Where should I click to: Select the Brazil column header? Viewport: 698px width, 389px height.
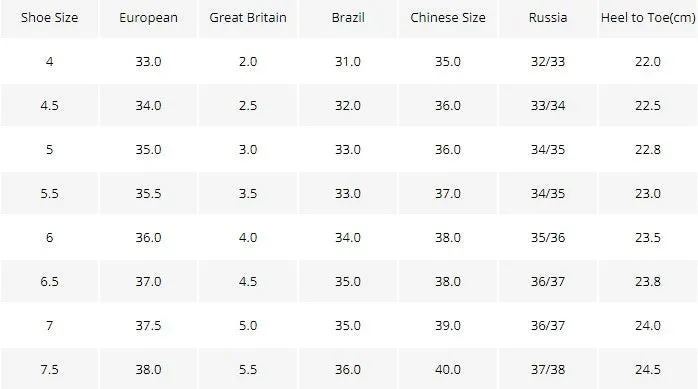point(348,18)
